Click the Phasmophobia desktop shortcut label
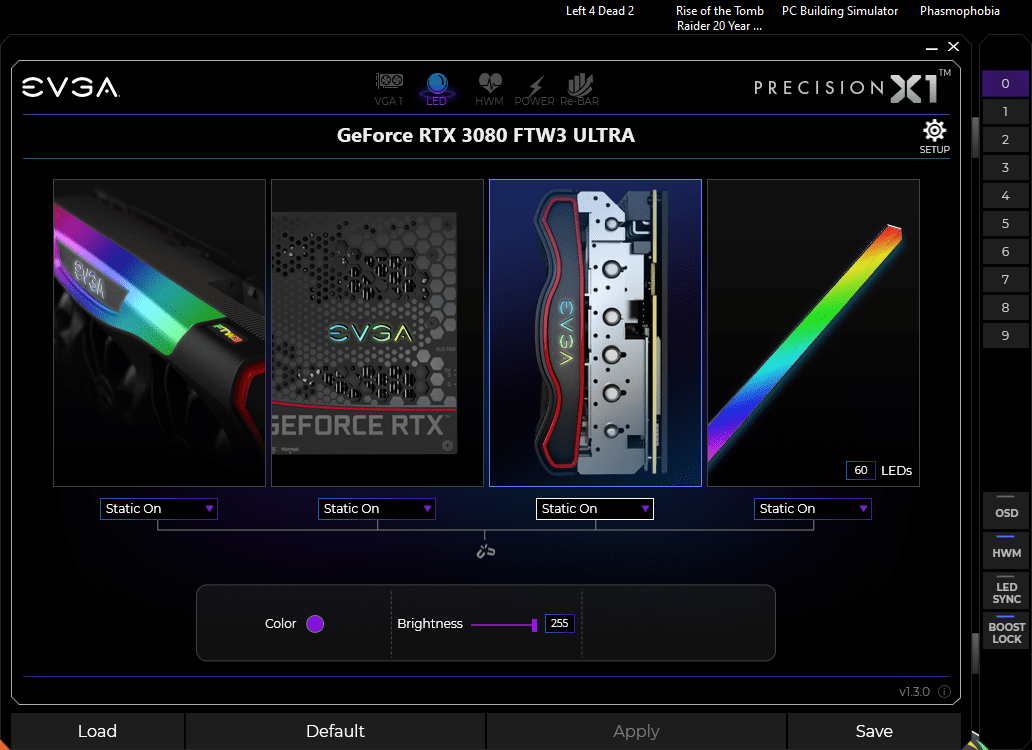The height and width of the screenshot is (750, 1032). click(960, 11)
